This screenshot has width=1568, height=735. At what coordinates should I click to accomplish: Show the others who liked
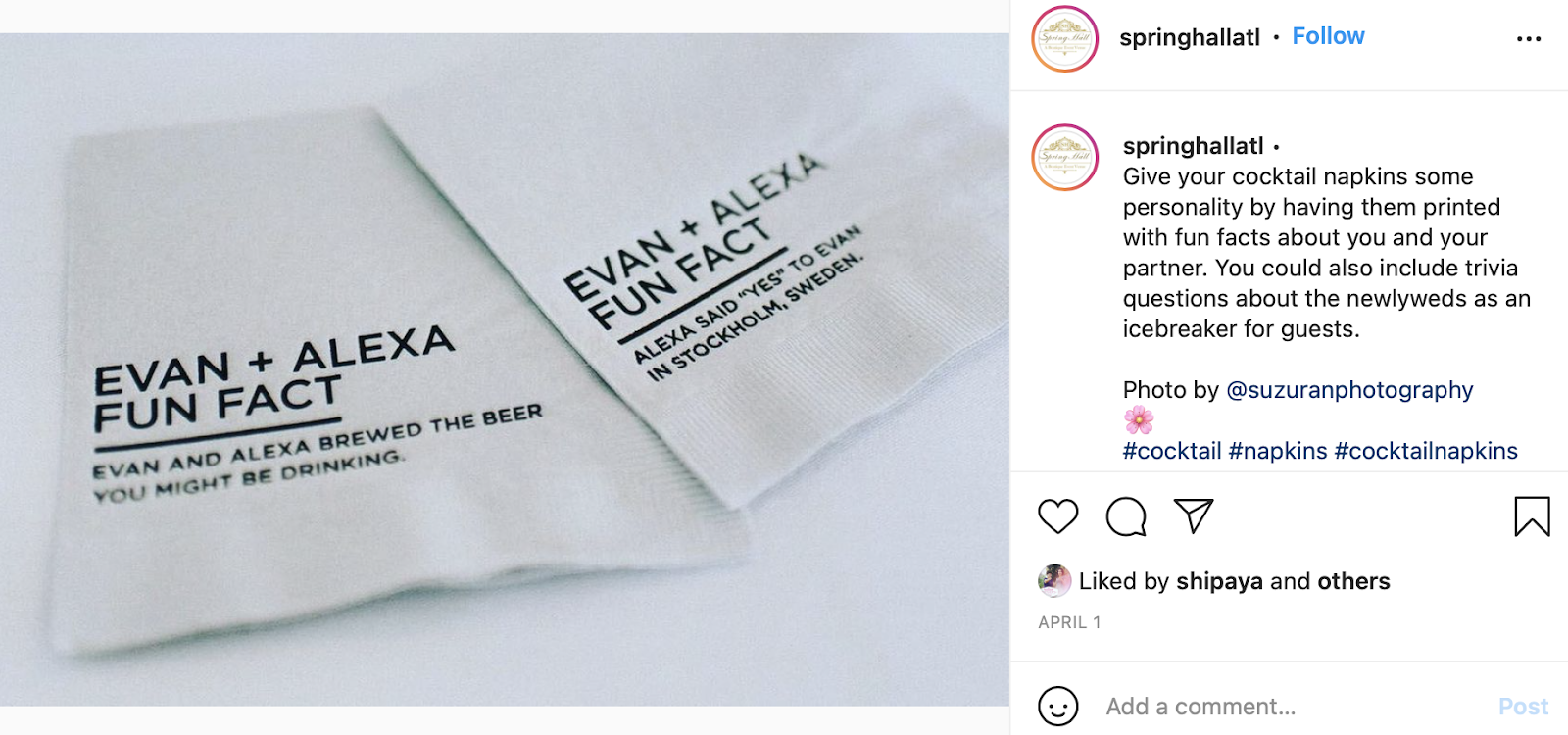(1353, 581)
